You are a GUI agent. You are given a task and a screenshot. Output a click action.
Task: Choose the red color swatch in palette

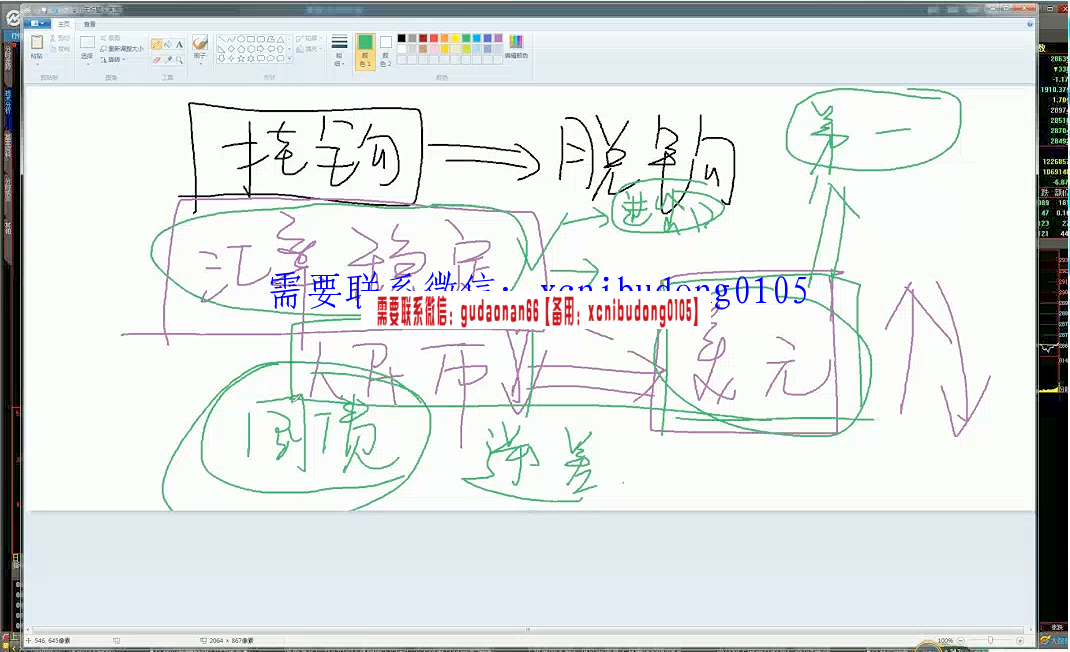point(434,38)
